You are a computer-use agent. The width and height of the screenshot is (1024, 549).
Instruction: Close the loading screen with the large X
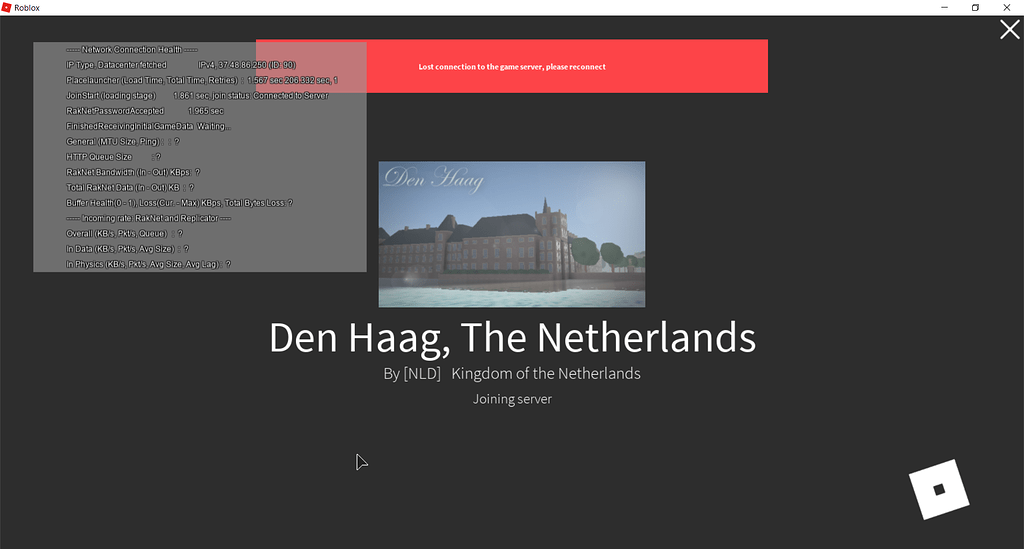click(x=1010, y=29)
